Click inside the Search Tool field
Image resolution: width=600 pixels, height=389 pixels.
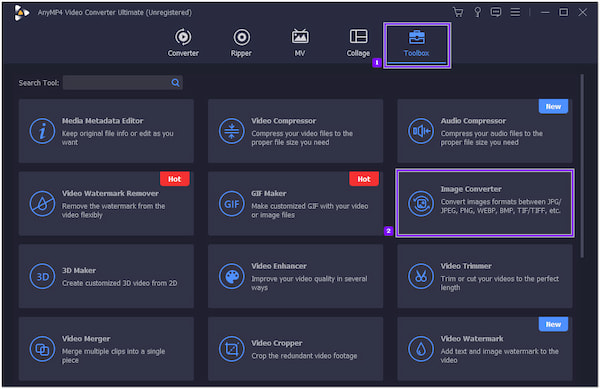coord(122,83)
